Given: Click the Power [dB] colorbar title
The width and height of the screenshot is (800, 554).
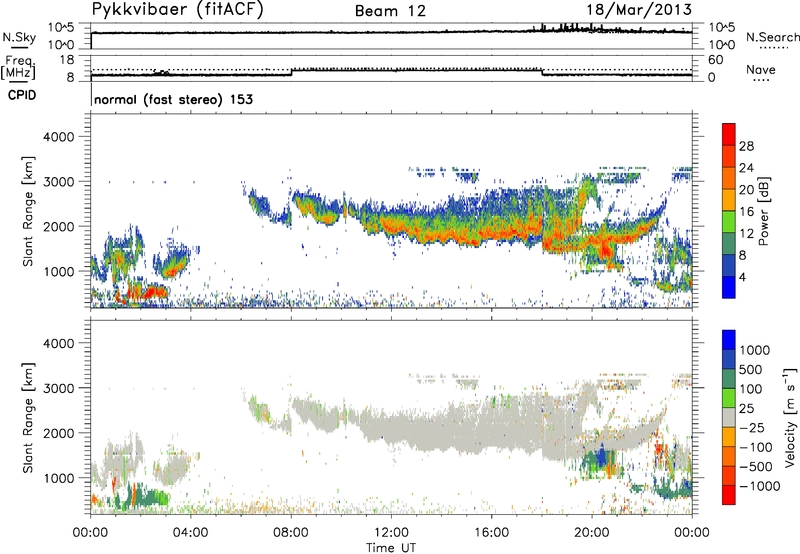Looking at the screenshot, I should click(x=763, y=211).
